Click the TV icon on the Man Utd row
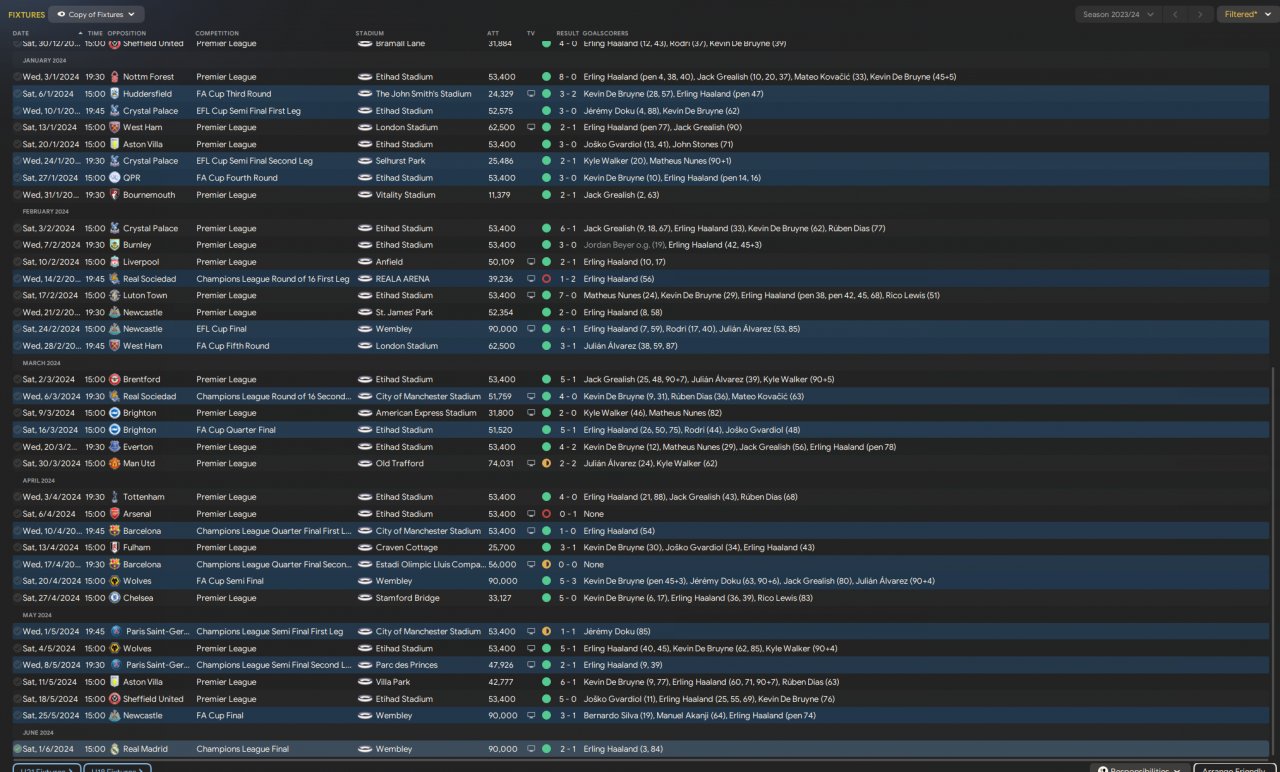The height and width of the screenshot is (772, 1280). coord(531,464)
